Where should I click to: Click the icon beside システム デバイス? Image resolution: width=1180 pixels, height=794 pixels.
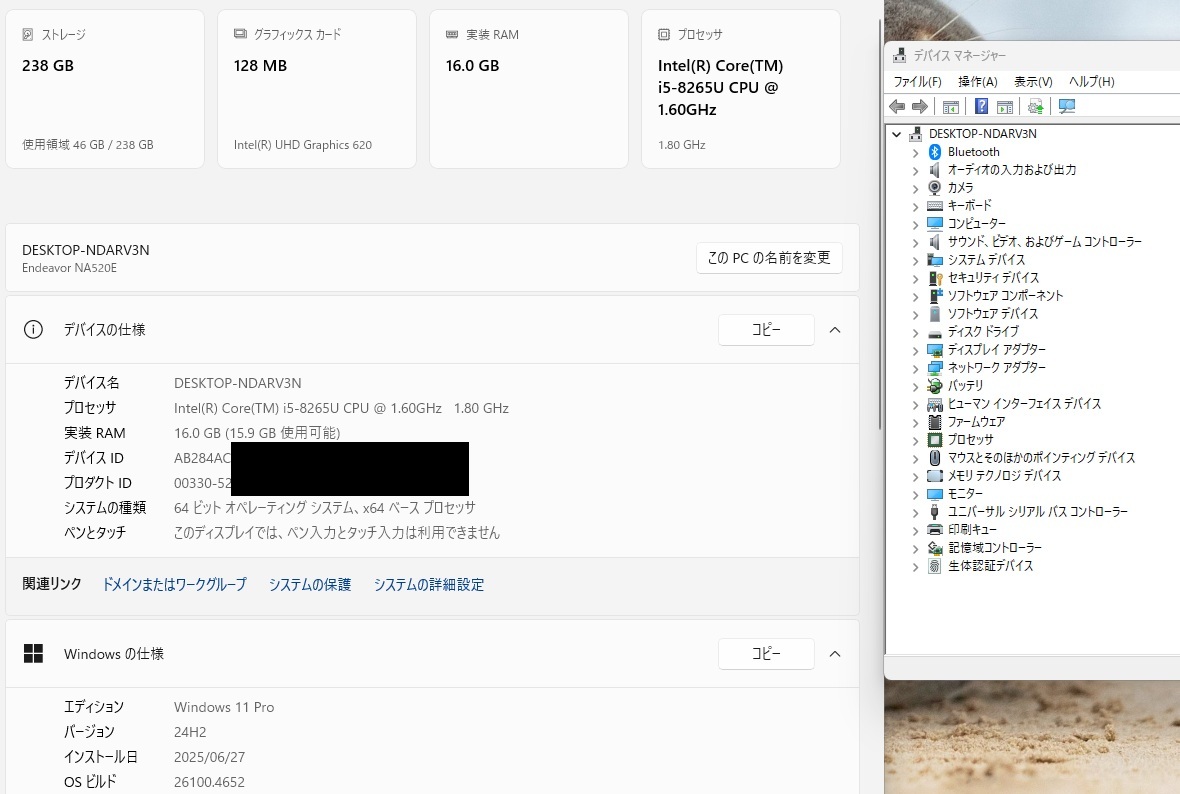point(935,260)
